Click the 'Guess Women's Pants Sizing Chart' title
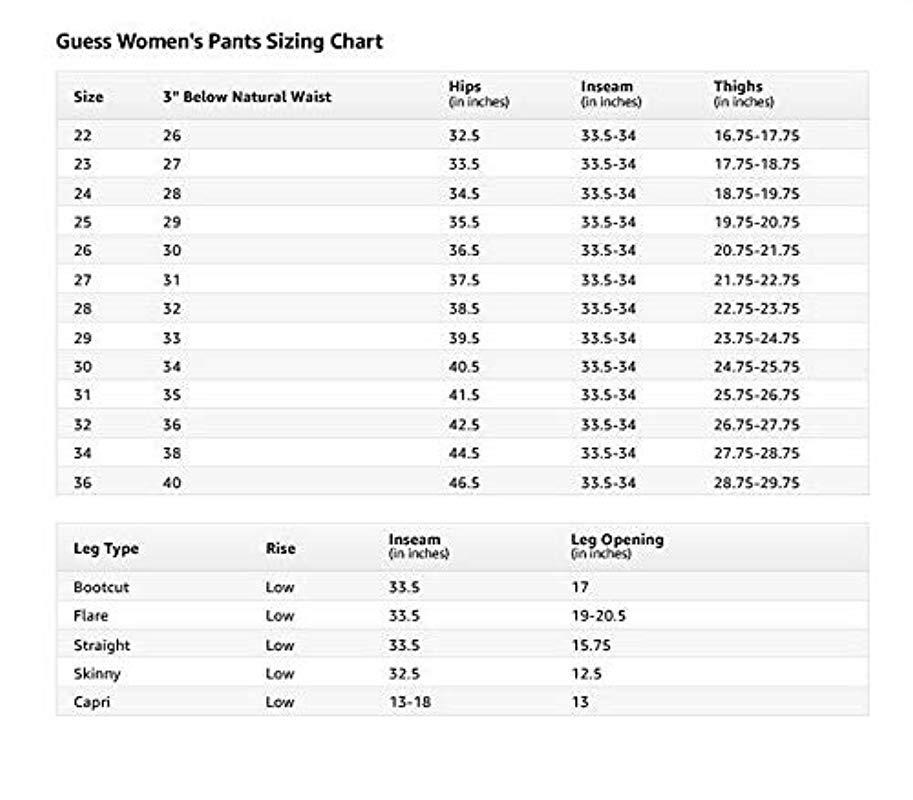The width and height of the screenshot is (913, 800). (x=219, y=42)
